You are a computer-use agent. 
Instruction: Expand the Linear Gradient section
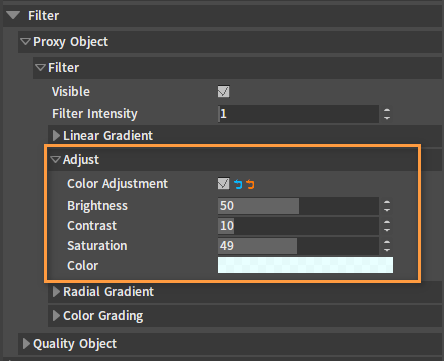coord(56,136)
